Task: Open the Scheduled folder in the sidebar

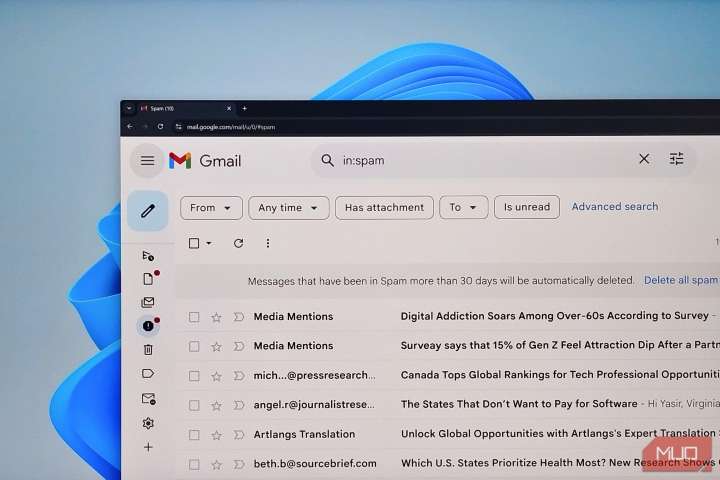Action: tap(148, 256)
